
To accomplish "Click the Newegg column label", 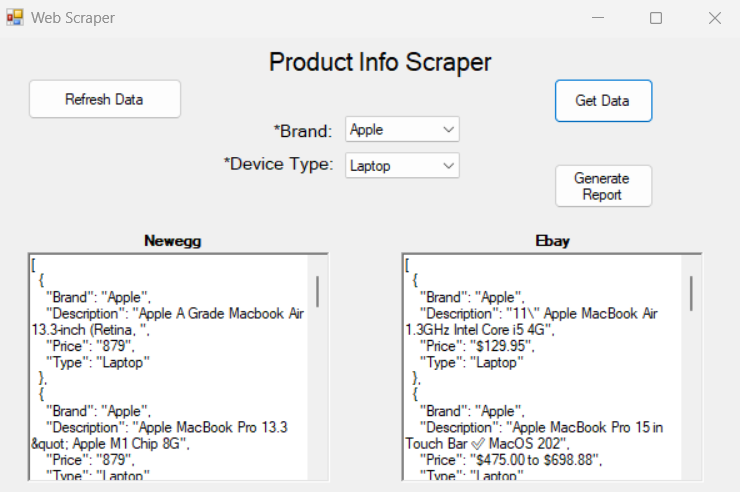I will coord(173,241).
